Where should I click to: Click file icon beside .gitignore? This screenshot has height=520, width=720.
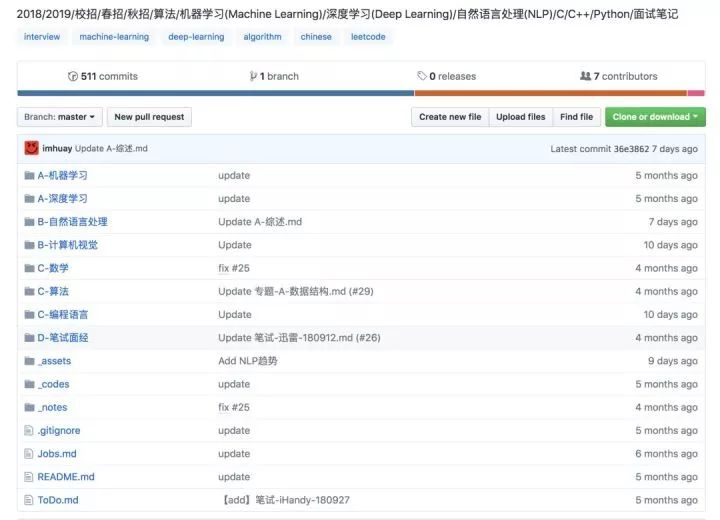coord(28,430)
